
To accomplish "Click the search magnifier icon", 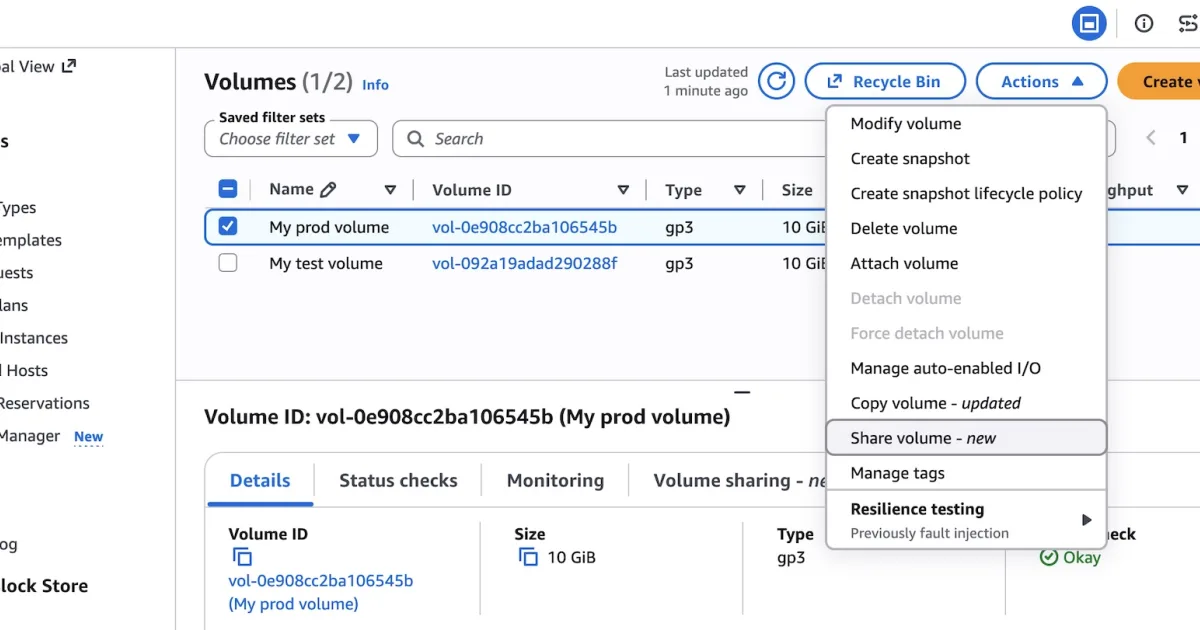I will click(415, 139).
